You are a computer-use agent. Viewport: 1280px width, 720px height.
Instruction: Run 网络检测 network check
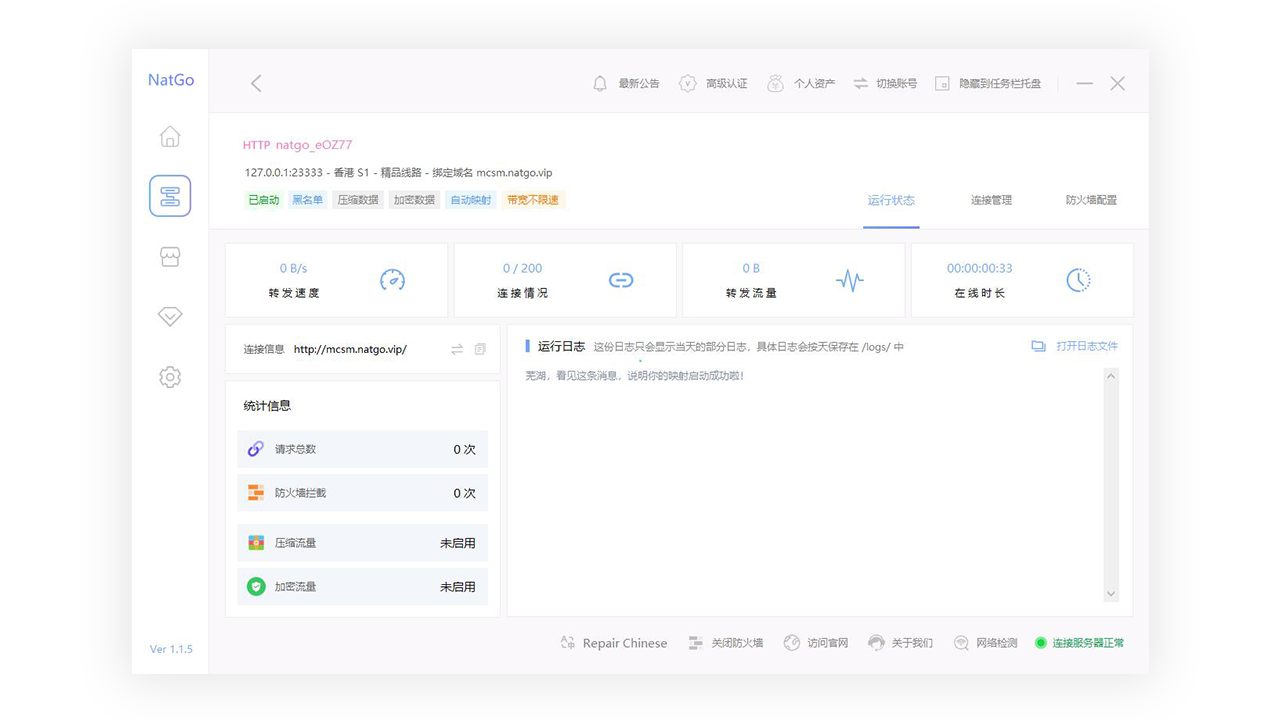click(986, 643)
